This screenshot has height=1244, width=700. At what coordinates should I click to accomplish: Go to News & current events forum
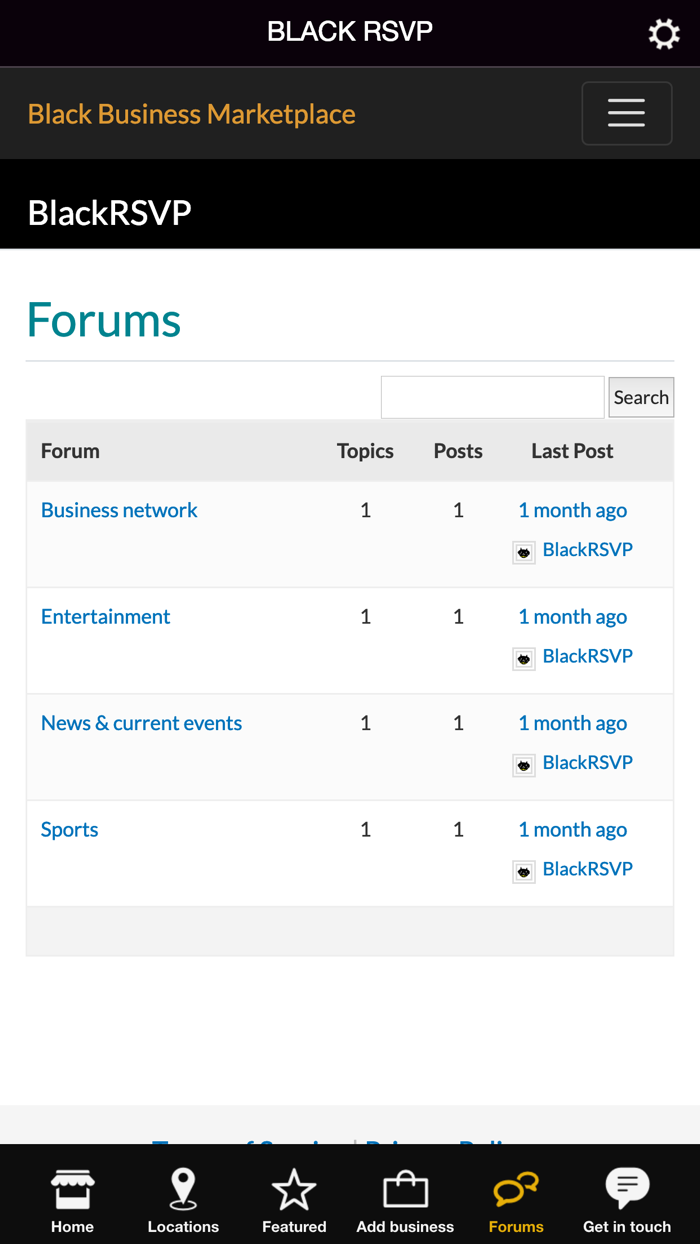141,723
